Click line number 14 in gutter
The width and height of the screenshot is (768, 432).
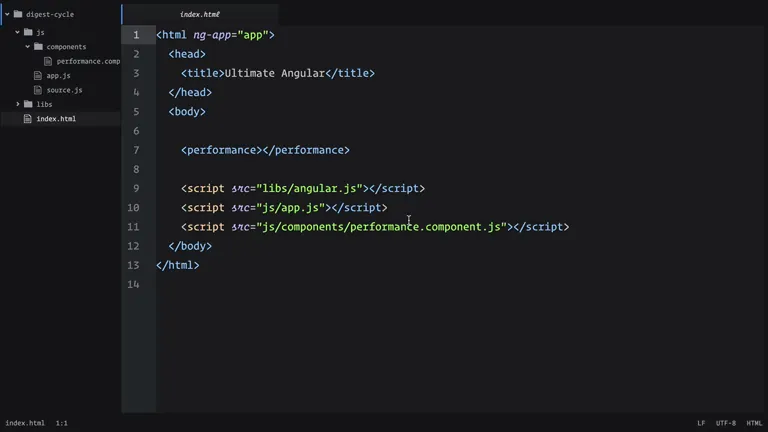133,284
